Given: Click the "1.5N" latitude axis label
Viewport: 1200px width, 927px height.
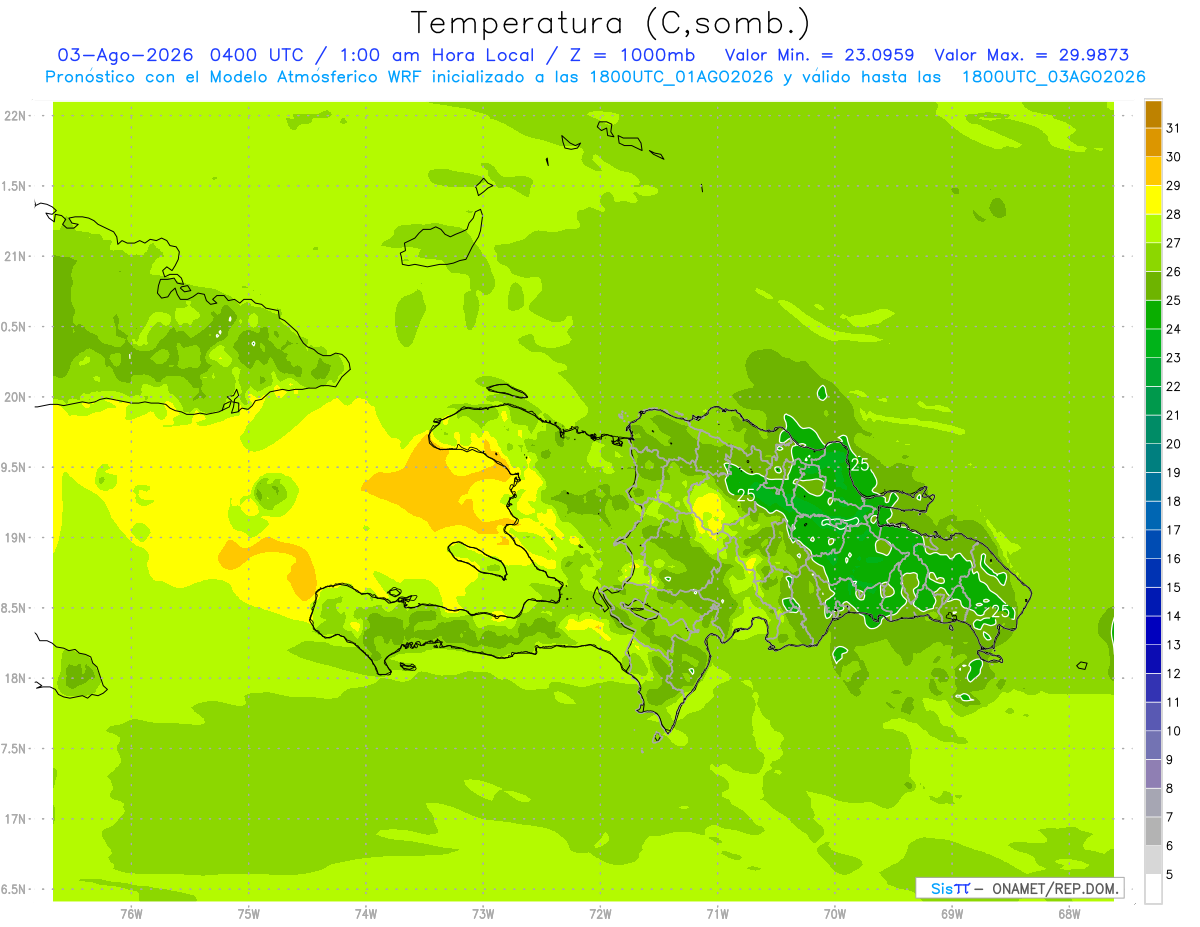Looking at the screenshot, I should click(x=16, y=186).
